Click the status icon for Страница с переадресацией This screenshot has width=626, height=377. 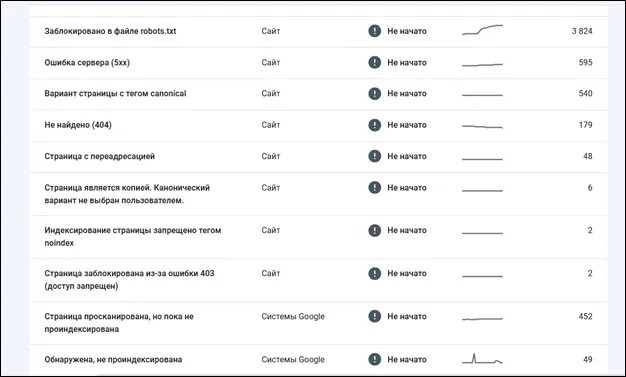374,156
